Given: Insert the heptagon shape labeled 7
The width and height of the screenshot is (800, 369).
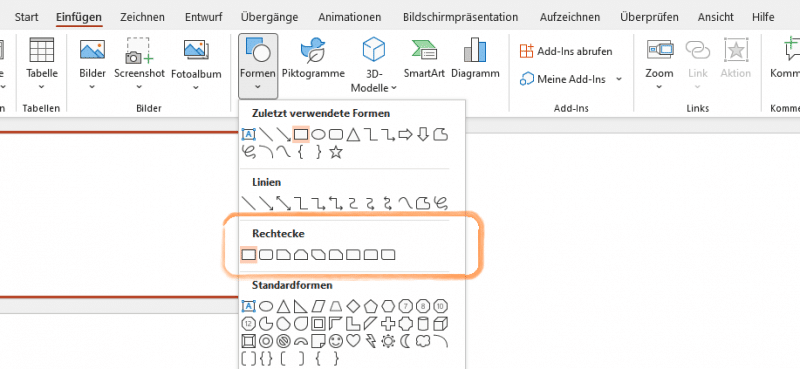Looking at the screenshot, I should point(406,306).
